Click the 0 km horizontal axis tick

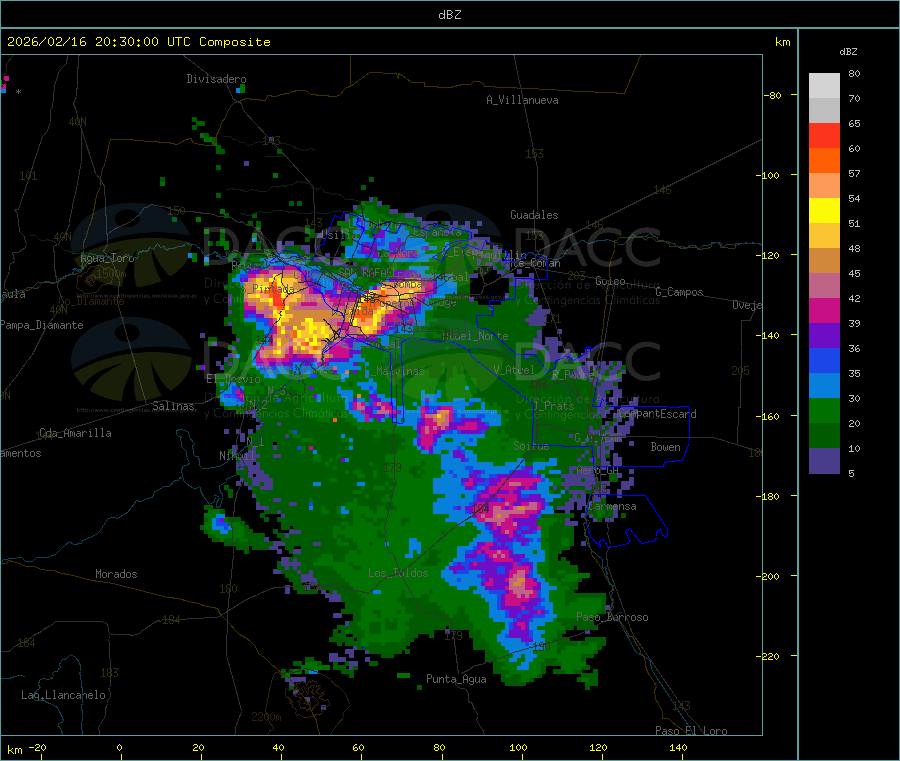coord(119,747)
